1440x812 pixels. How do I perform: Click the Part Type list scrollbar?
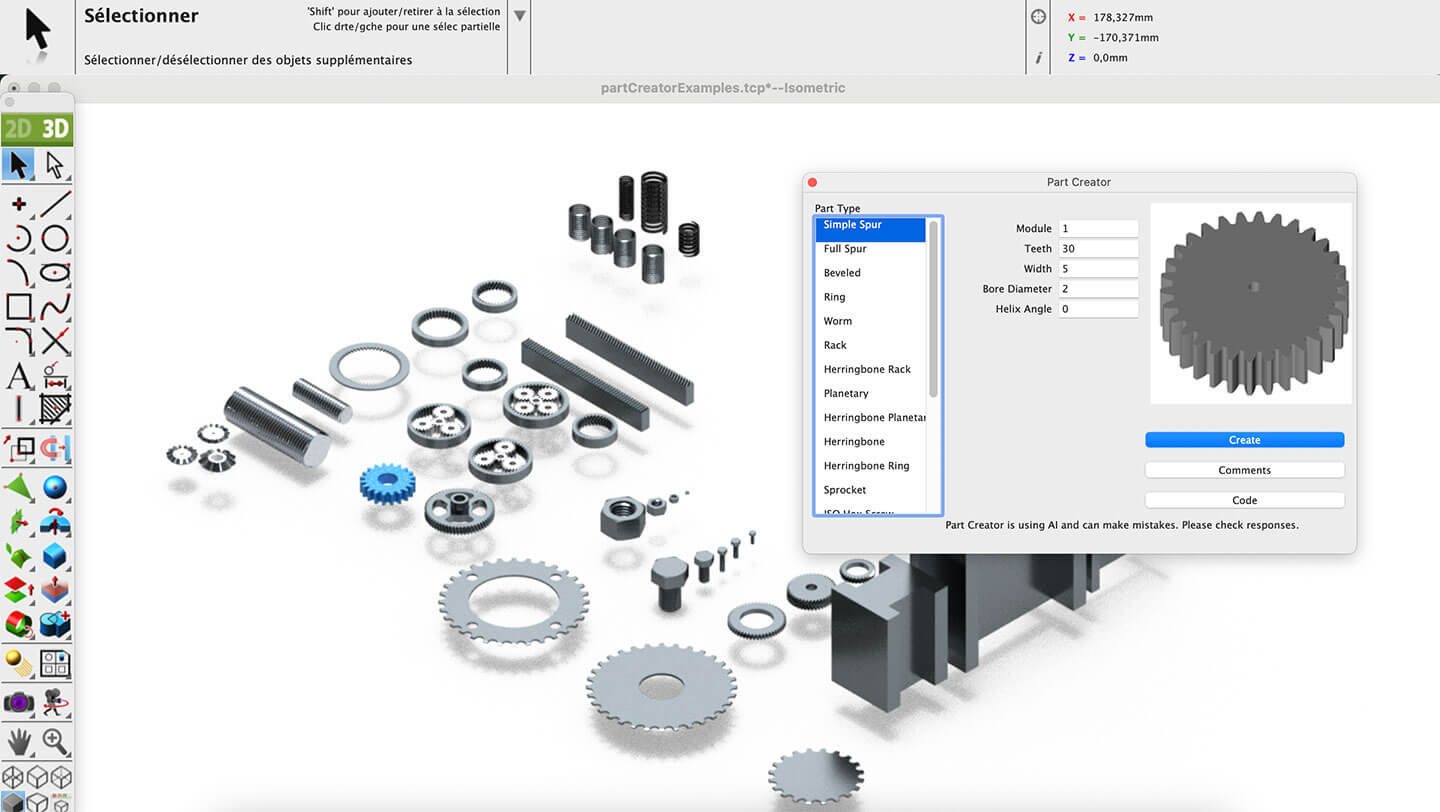[x=934, y=310]
